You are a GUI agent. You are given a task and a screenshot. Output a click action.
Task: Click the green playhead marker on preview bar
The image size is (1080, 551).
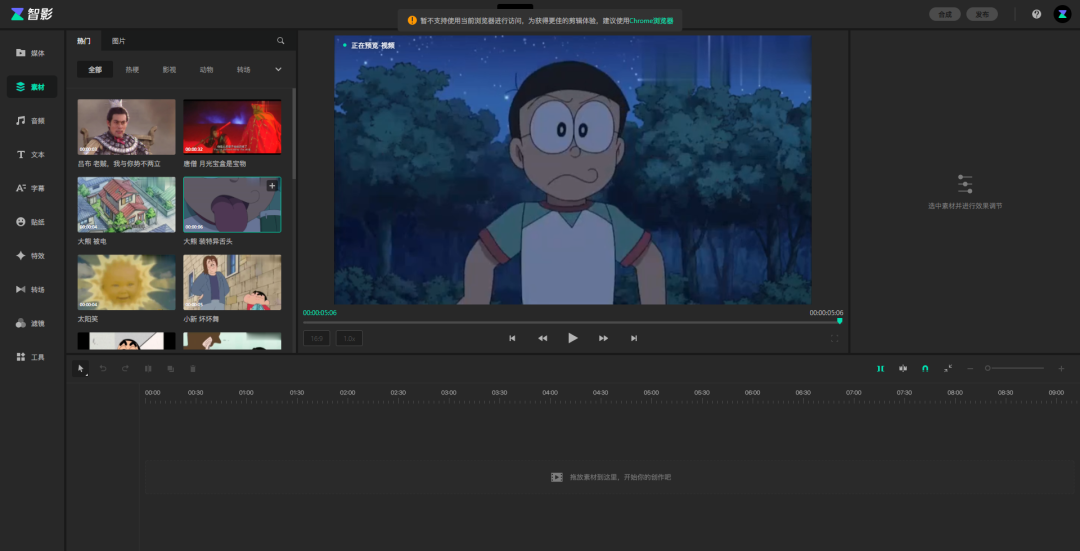coord(840,321)
